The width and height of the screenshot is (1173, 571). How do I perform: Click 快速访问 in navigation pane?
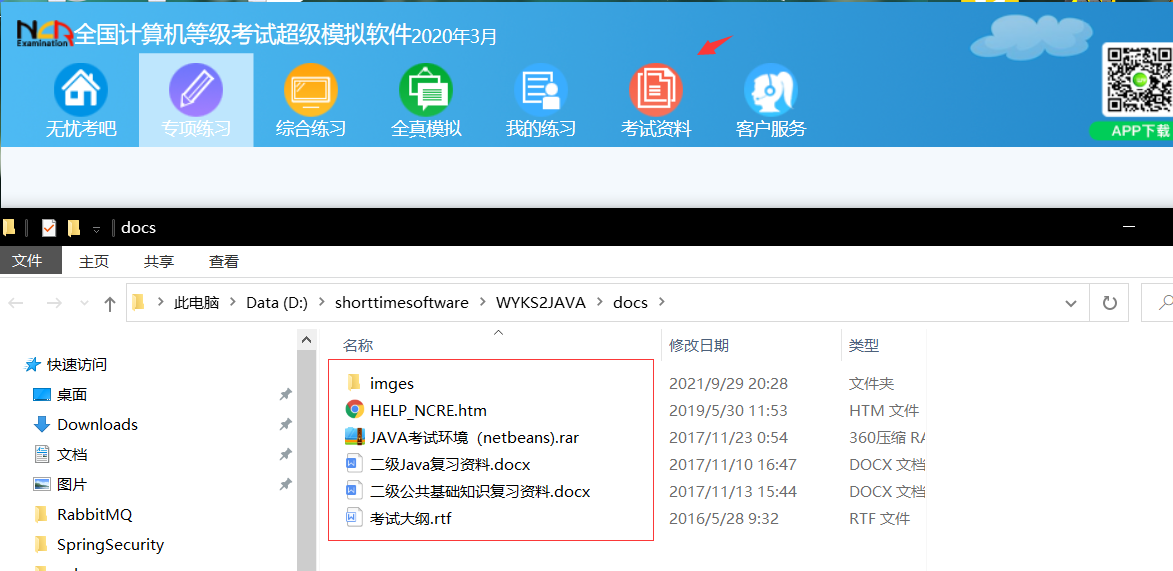(x=77, y=365)
